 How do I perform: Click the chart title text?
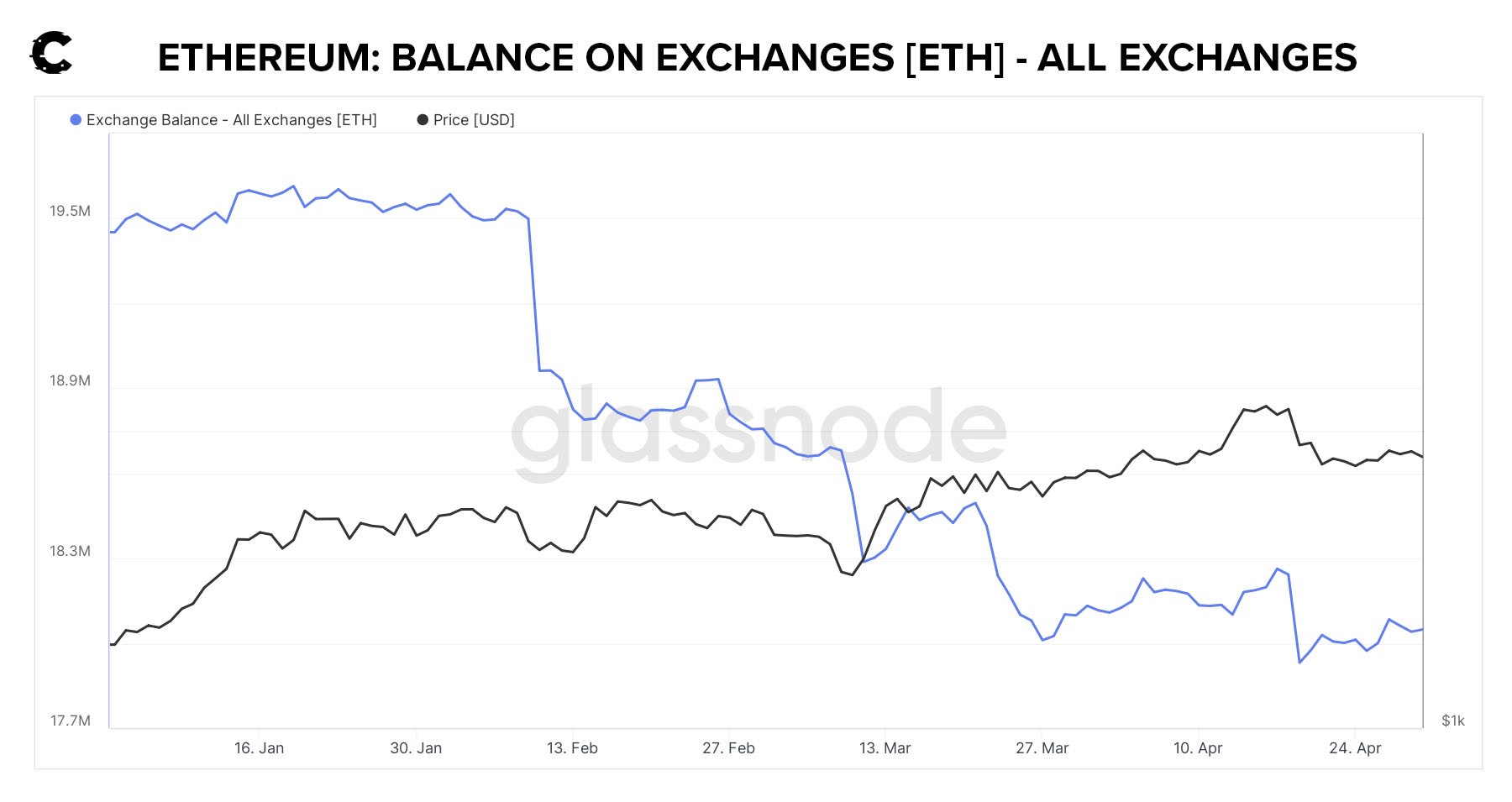757,58
